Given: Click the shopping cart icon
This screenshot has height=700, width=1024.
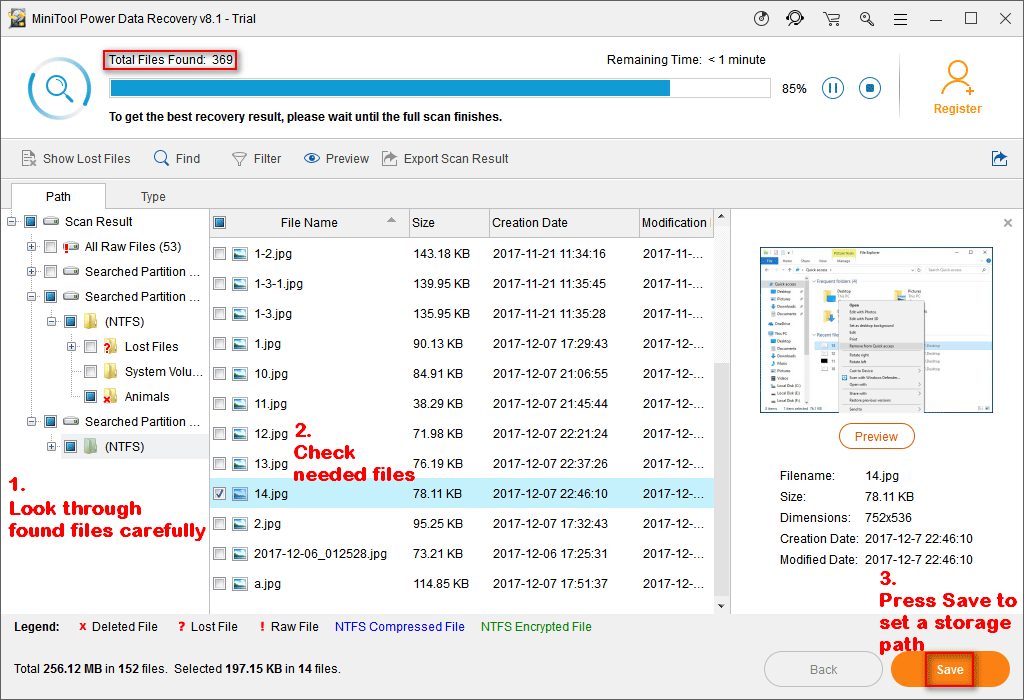Looking at the screenshot, I should pyautogui.click(x=831, y=19).
